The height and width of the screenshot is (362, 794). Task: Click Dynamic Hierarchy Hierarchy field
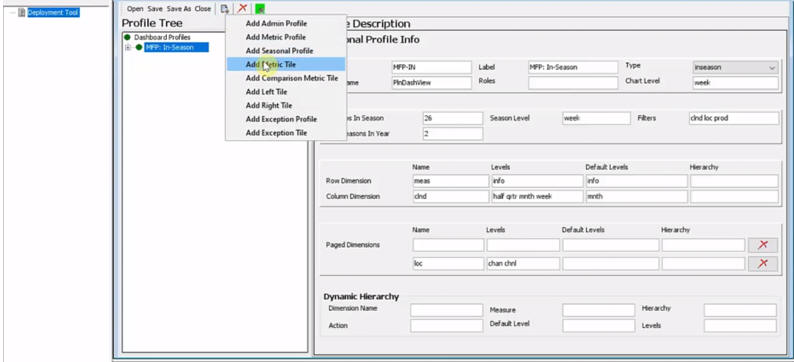coord(740,310)
